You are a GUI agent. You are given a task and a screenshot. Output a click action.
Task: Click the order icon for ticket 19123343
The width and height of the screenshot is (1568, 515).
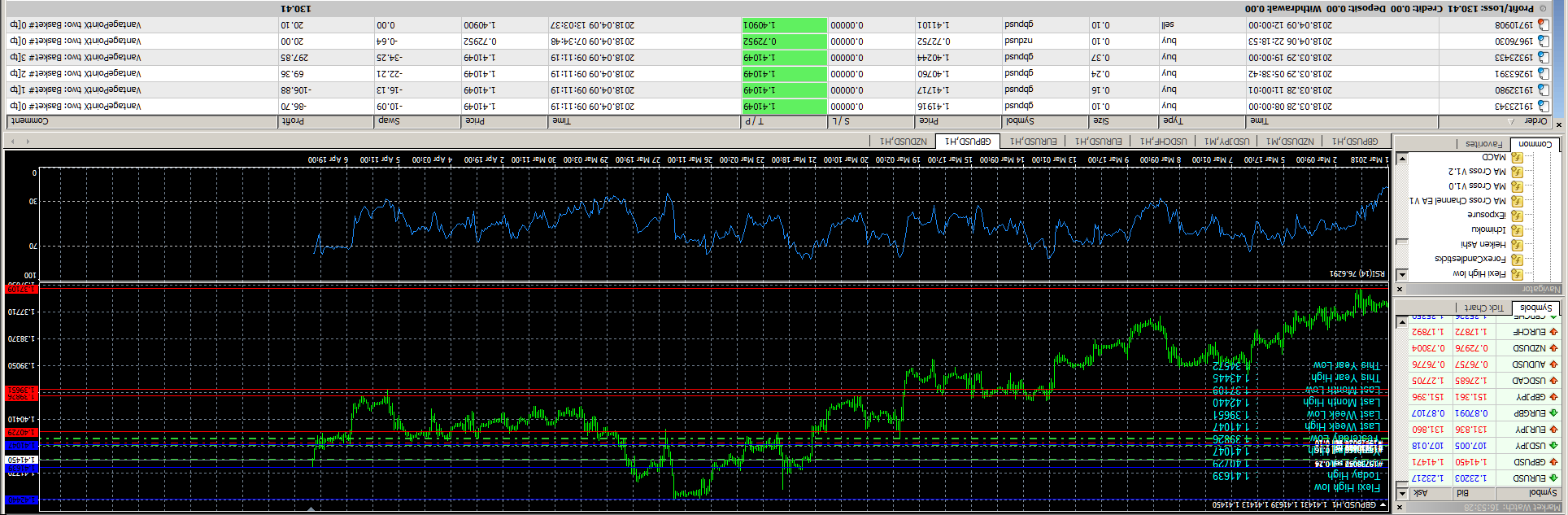tap(1543, 107)
